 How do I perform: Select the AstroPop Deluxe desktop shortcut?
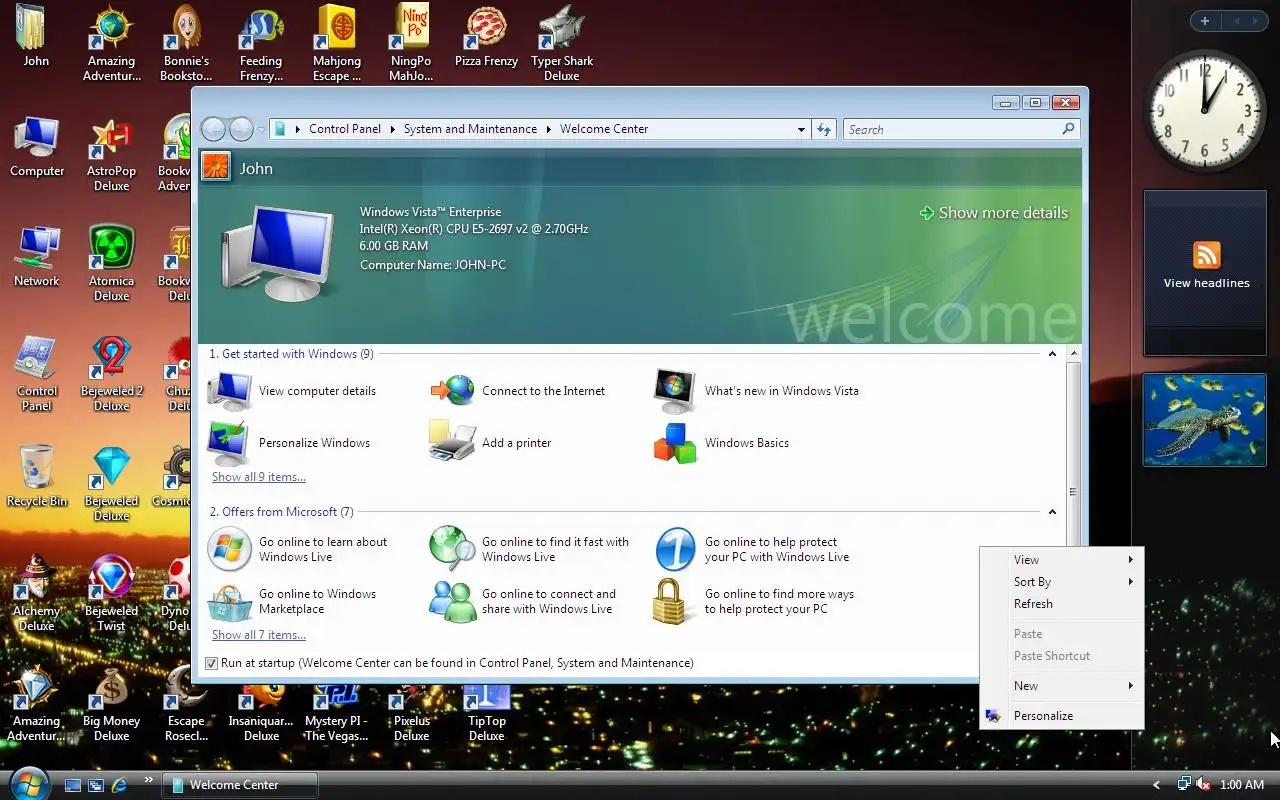112,153
